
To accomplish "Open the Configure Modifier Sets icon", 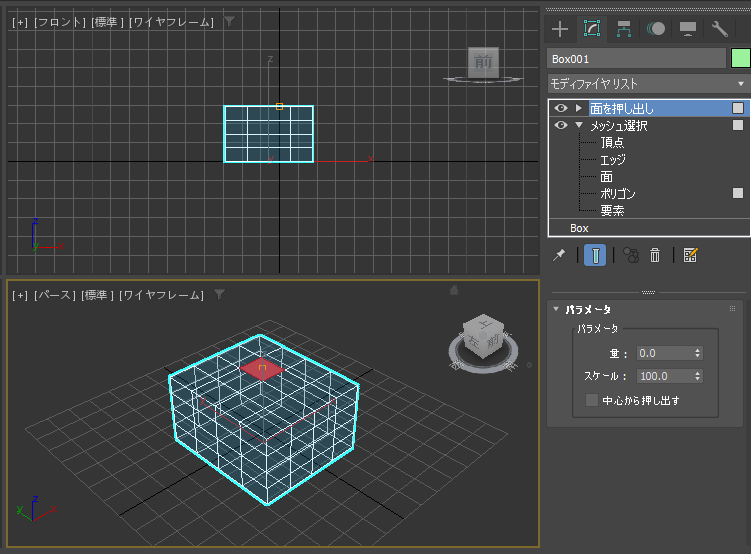I will coord(690,255).
